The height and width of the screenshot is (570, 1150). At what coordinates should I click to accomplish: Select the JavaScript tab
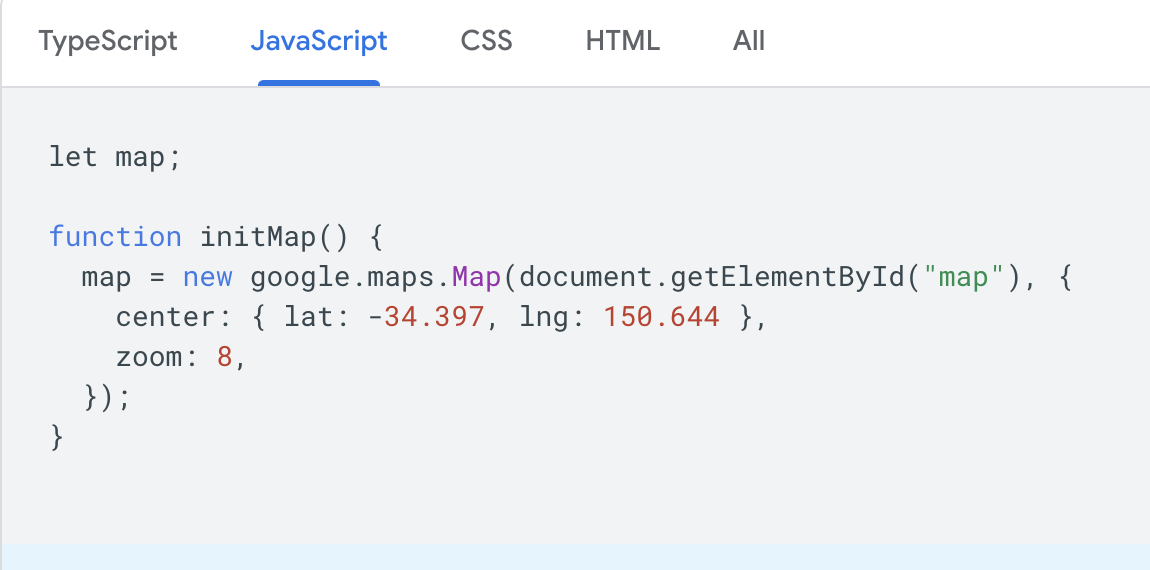[x=319, y=41]
